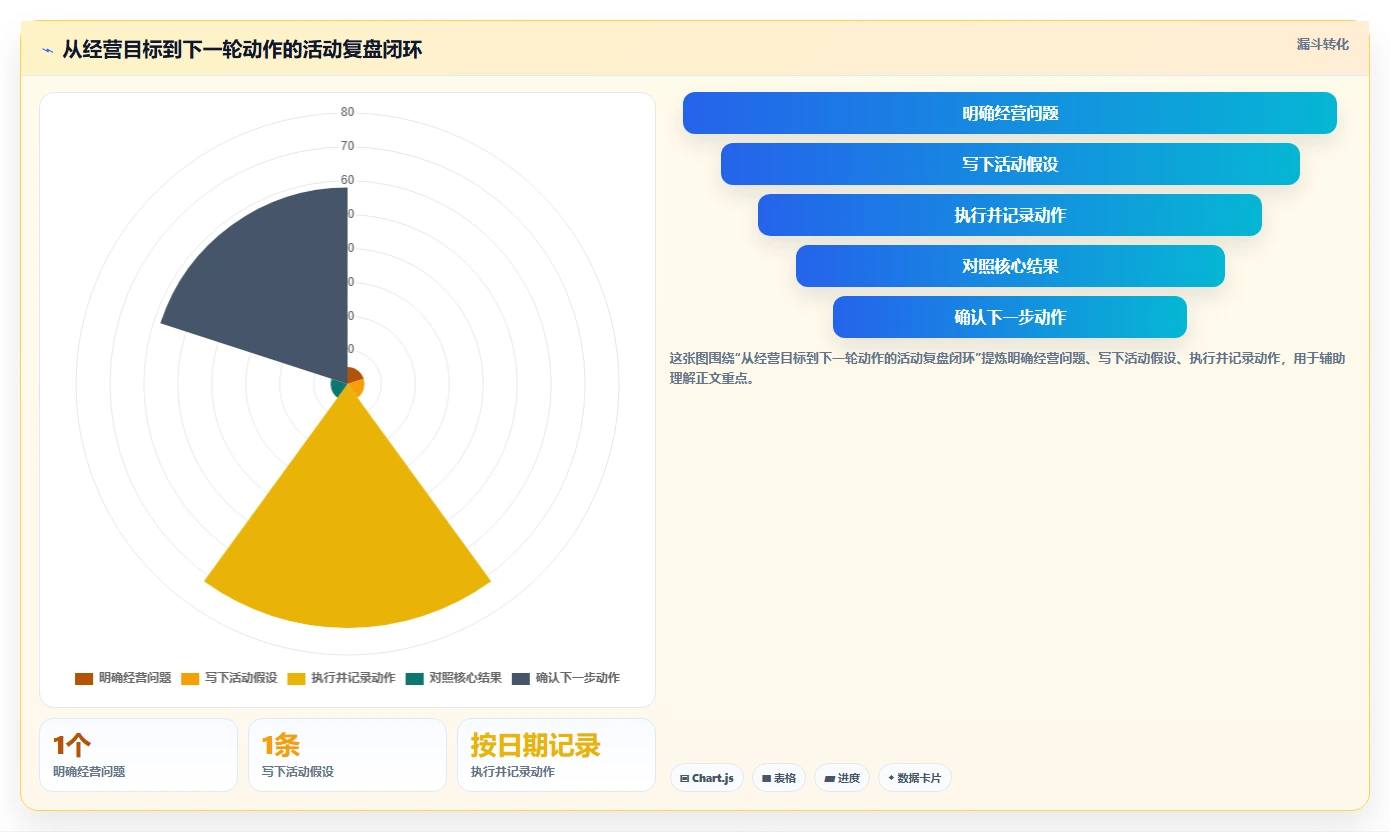Viewport: 1390px width, 832px height.
Task: Click the 漏斗转化 label in header
Action: [x=1322, y=44]
